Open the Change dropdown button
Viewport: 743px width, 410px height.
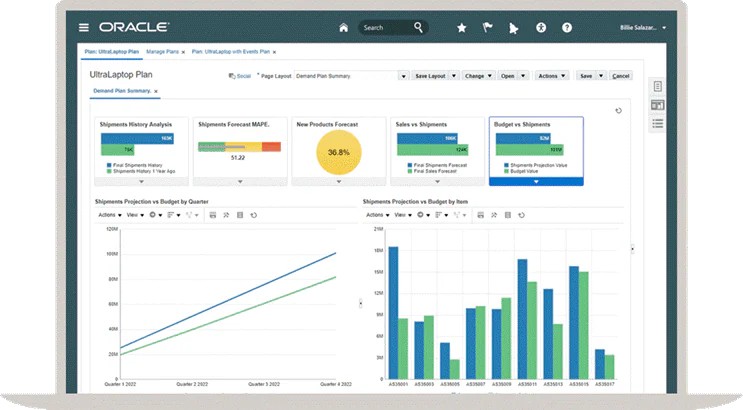478,76
